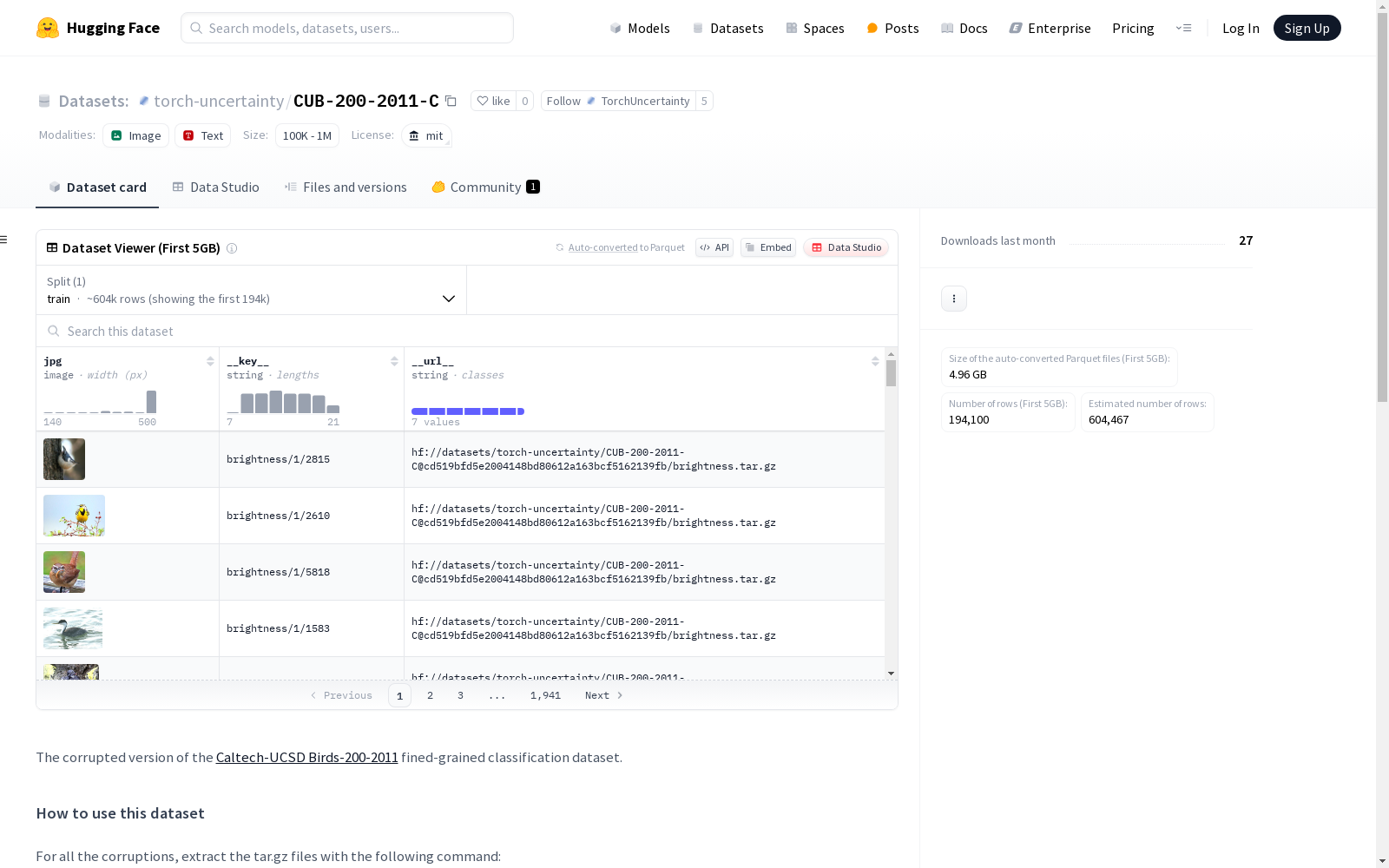The width and height of the screenshot is (1389, 868).
Task: Open the Pricing page
Action: click(1133, 28)
